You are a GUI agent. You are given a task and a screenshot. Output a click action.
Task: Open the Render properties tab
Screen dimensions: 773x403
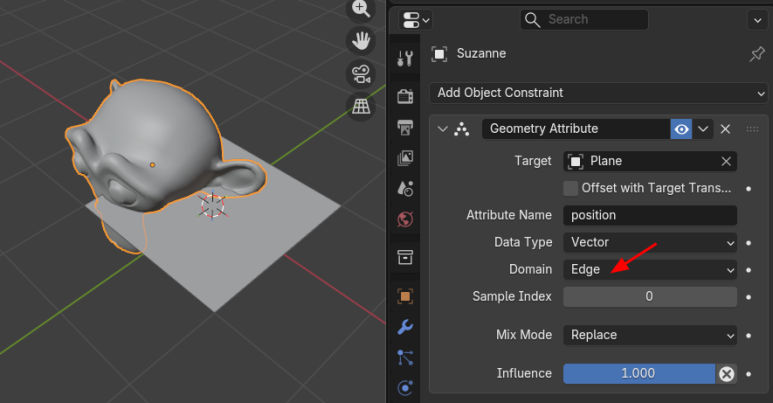click(x=405, y=96)
